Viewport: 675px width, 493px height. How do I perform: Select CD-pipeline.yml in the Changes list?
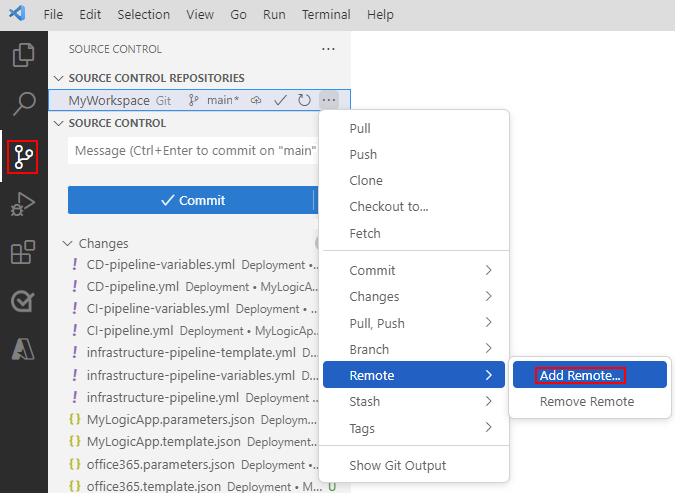(134, 286)
